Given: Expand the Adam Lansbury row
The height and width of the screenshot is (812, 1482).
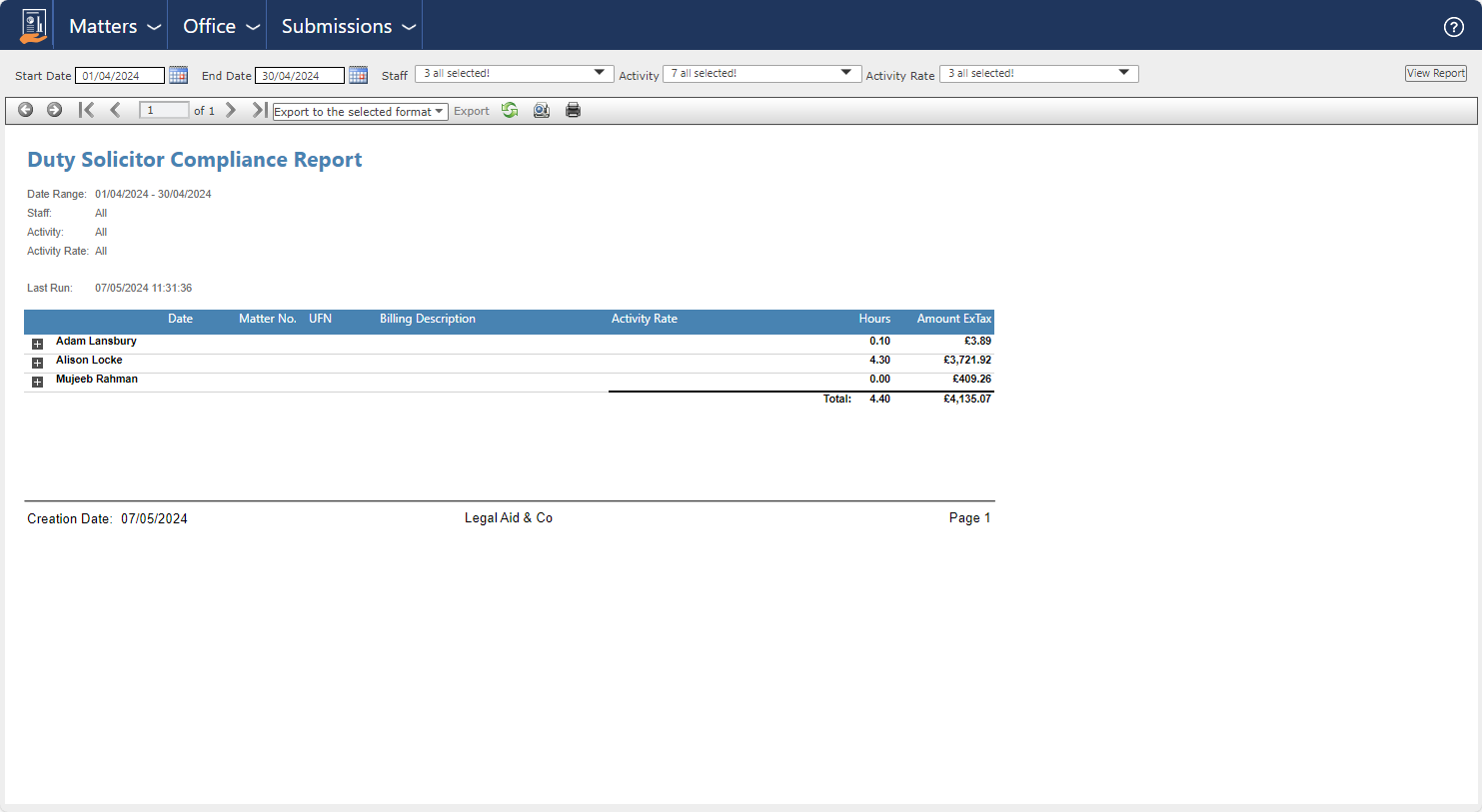Looking at the screenshot, I should (x=37, y=344).
